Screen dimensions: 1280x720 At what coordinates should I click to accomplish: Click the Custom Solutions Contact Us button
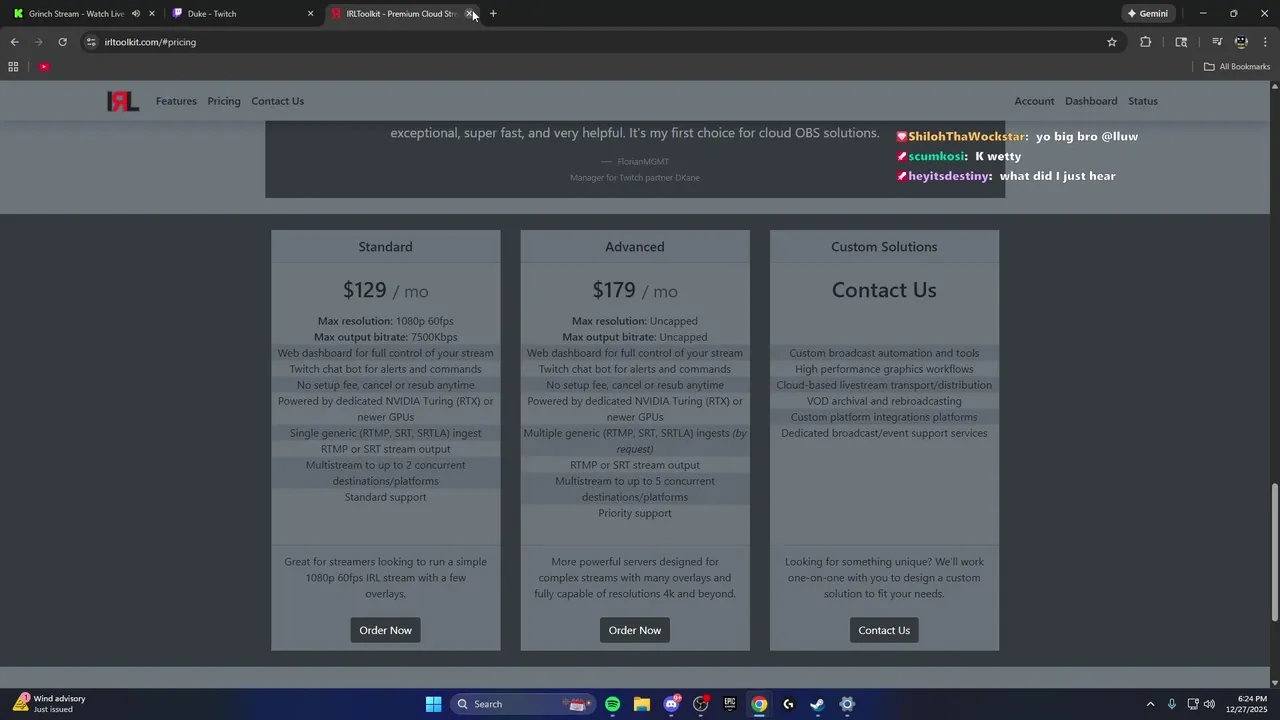pos(884,630)
